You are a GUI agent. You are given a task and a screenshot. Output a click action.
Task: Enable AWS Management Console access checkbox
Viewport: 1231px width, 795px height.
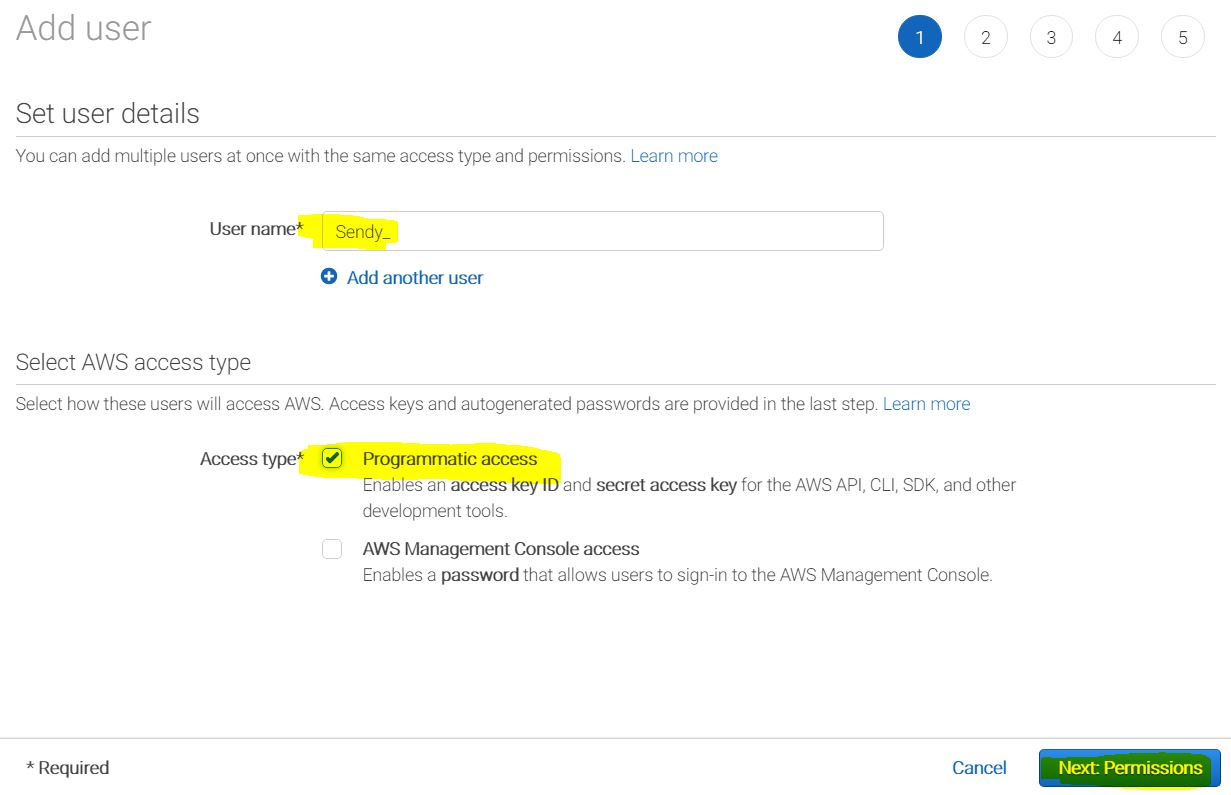[x=332, y=549]
